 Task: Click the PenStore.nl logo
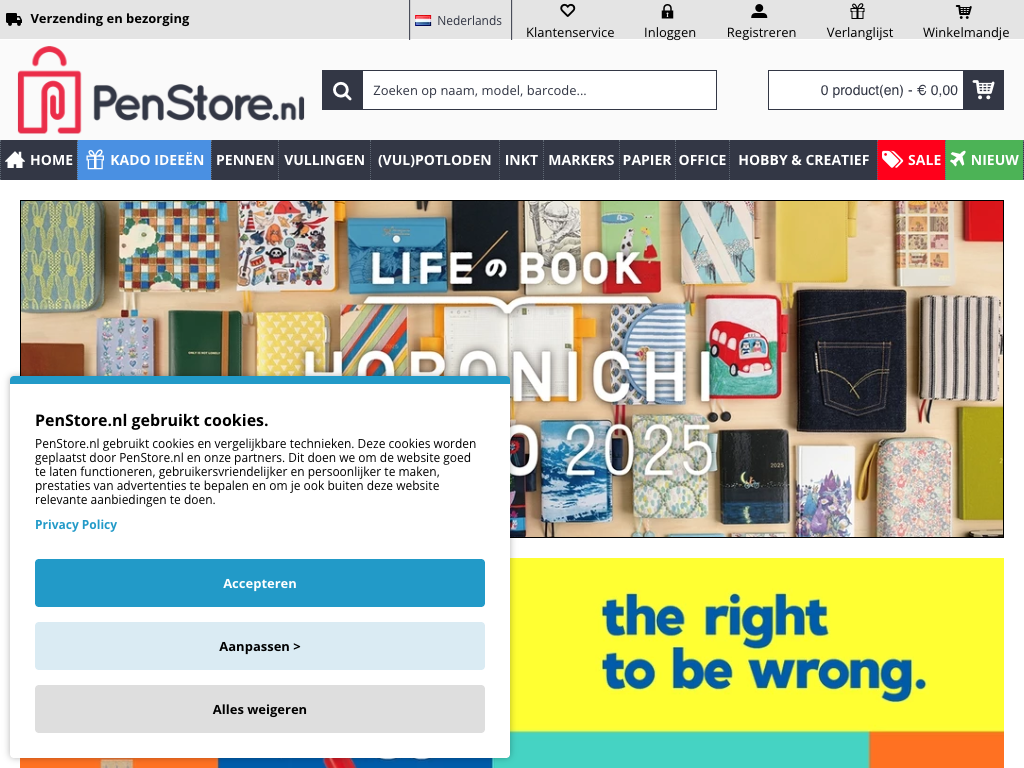point(161,90)
